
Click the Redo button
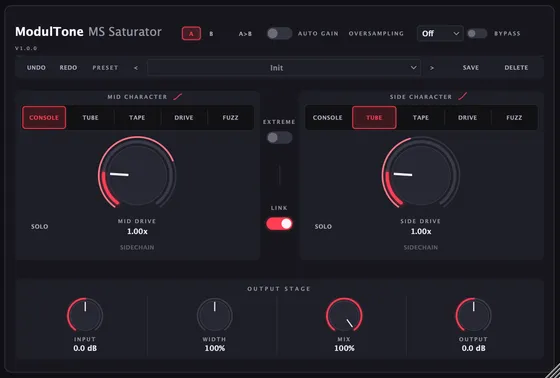point(68,68)
